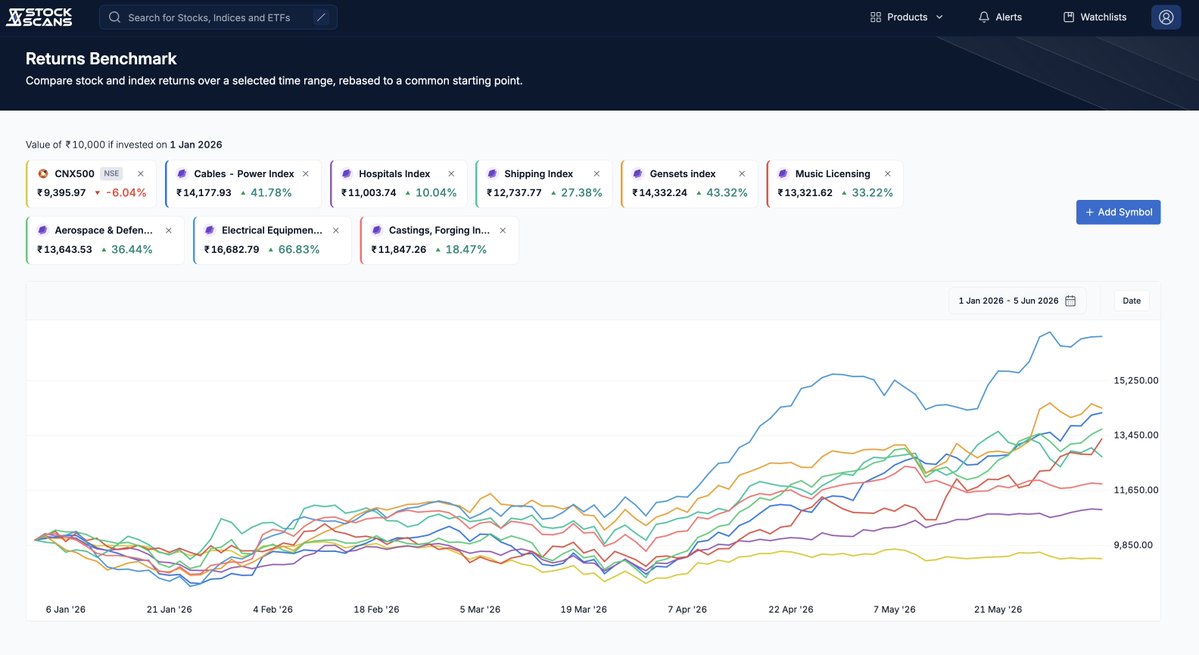The height and width of the screenshot is (655, 1199).
Task: Click the Gensets index icon
Action: (x=638, y=173)
